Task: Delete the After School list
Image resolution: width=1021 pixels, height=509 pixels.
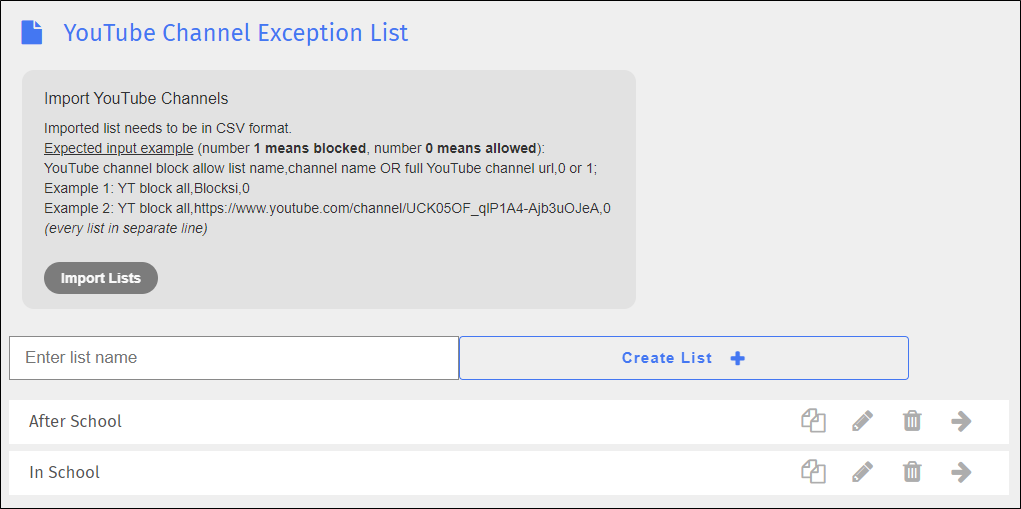Action: [x=912, y=421]
